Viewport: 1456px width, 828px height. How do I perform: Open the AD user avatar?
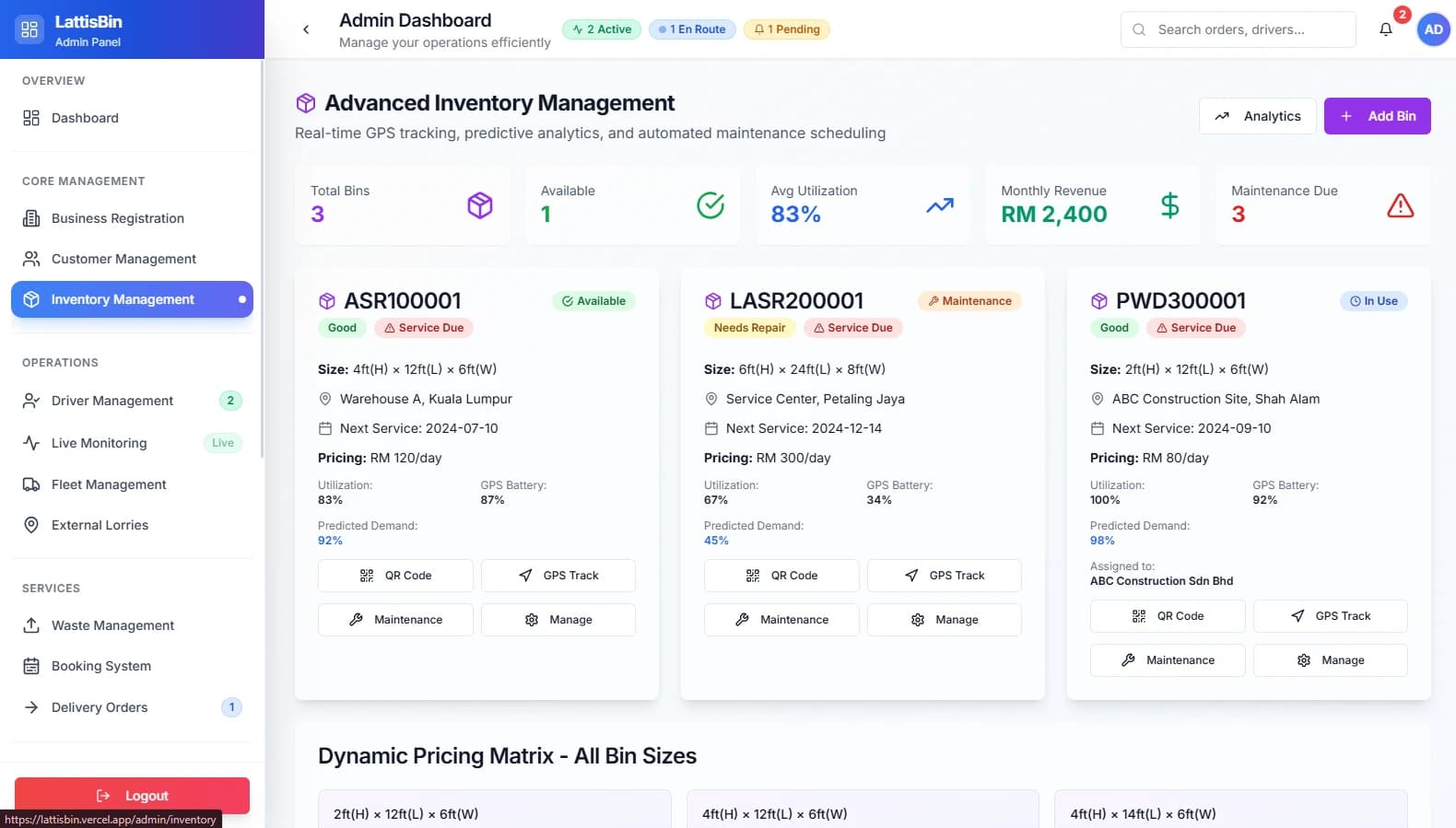1433,29
